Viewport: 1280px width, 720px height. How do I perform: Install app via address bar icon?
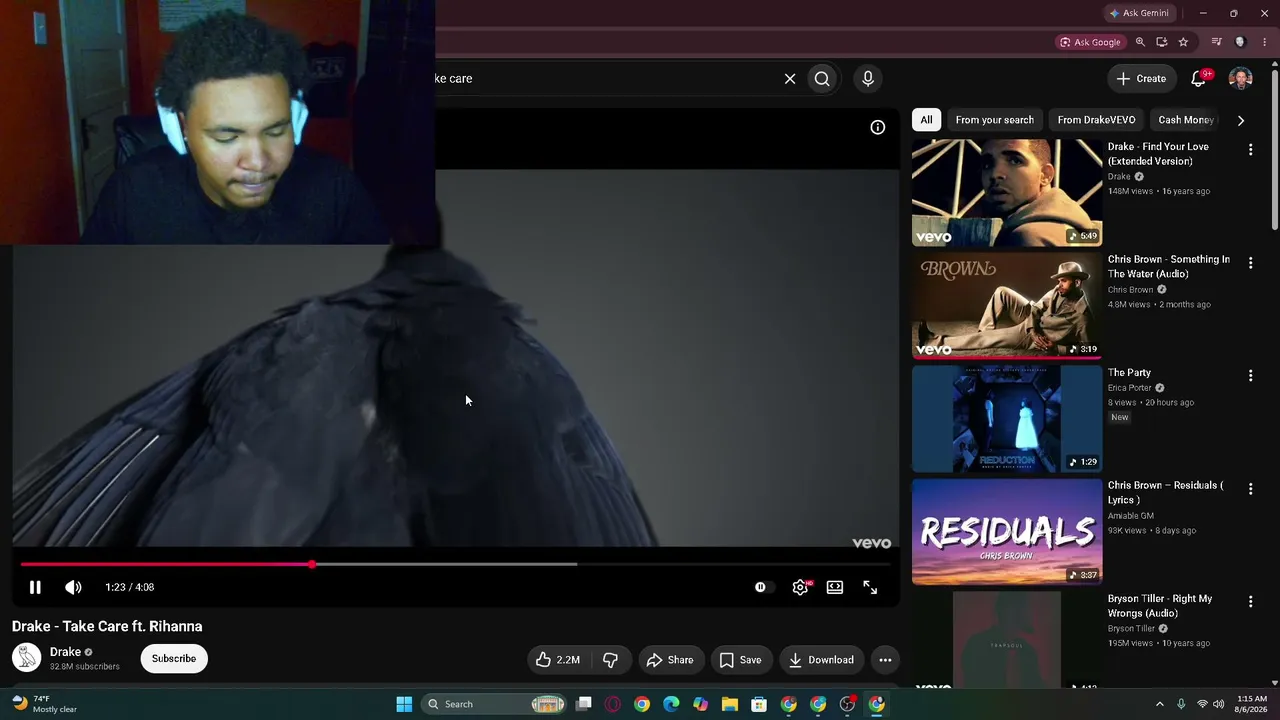[x=1162, y=42]
